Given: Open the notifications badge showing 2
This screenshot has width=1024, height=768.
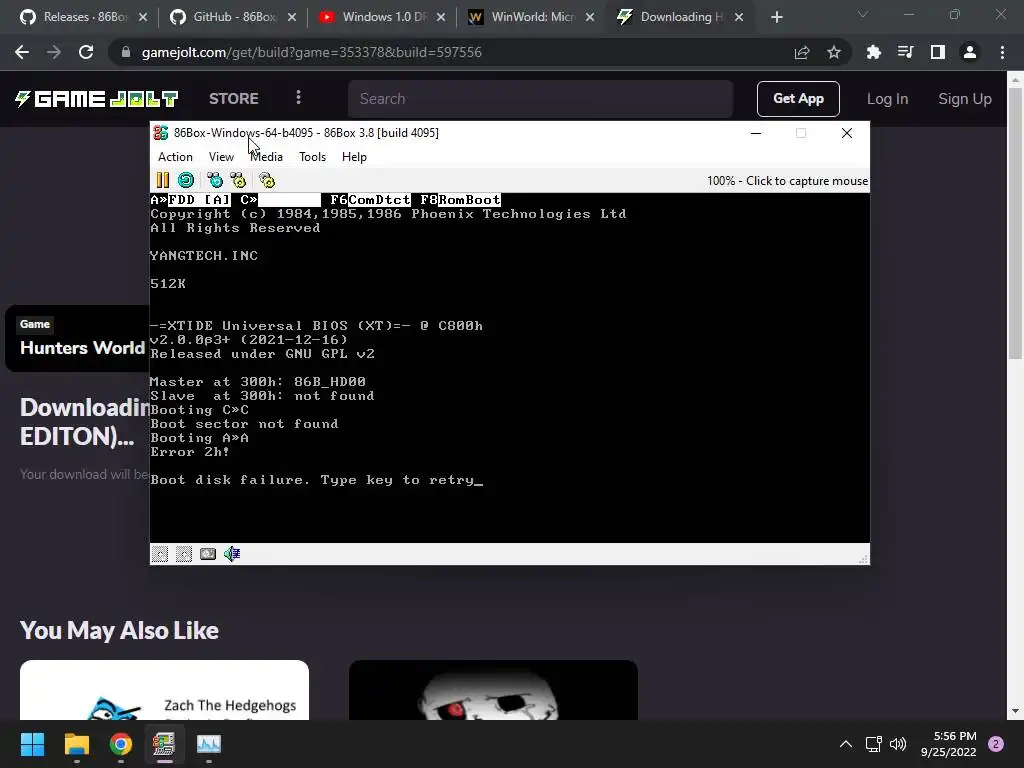Looking at the screenshot, I should pos(996,744).
